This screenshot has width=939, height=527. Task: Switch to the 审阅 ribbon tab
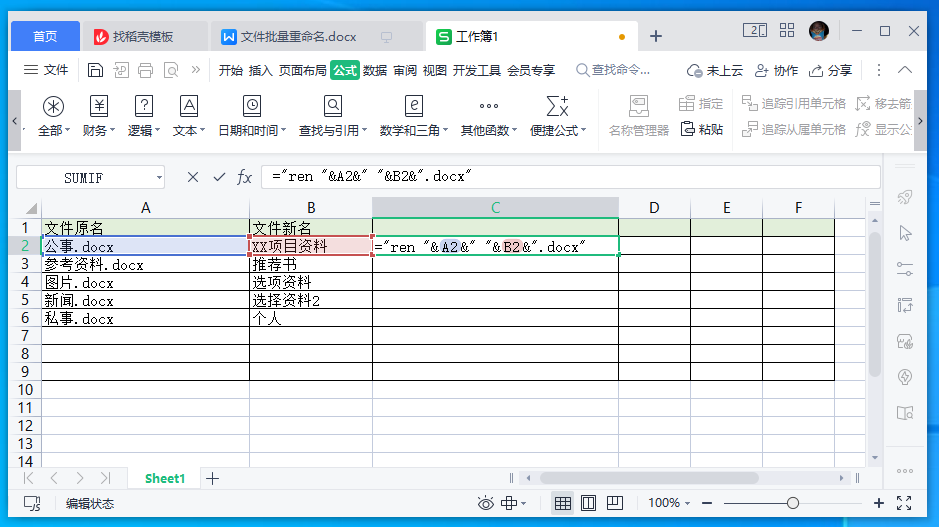(x=405, y=71)
